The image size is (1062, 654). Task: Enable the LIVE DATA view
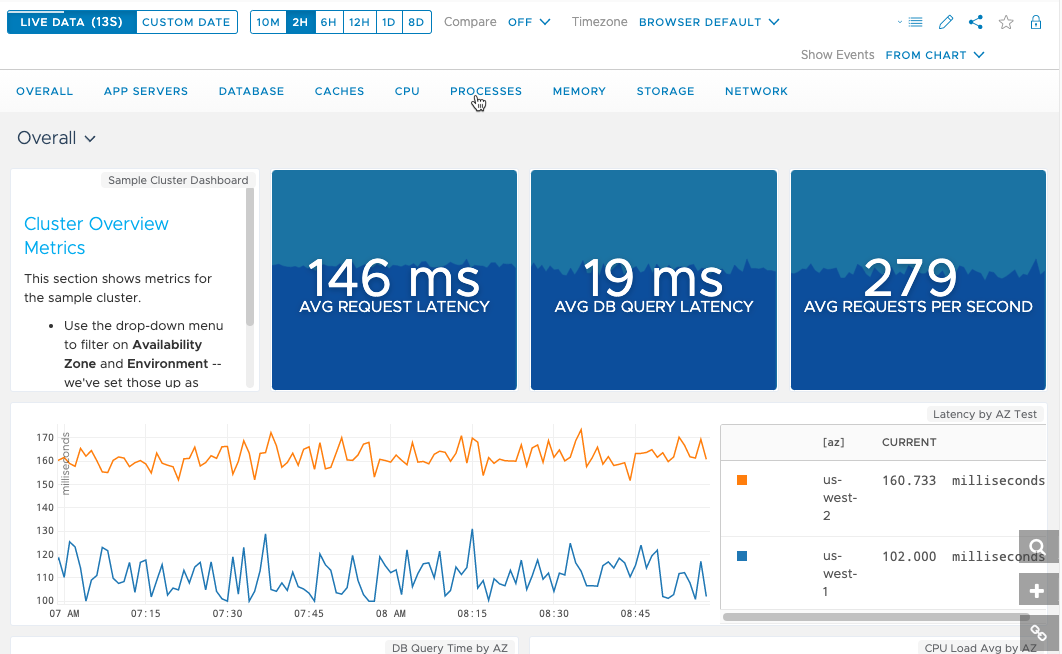click(x=70, y=21)
